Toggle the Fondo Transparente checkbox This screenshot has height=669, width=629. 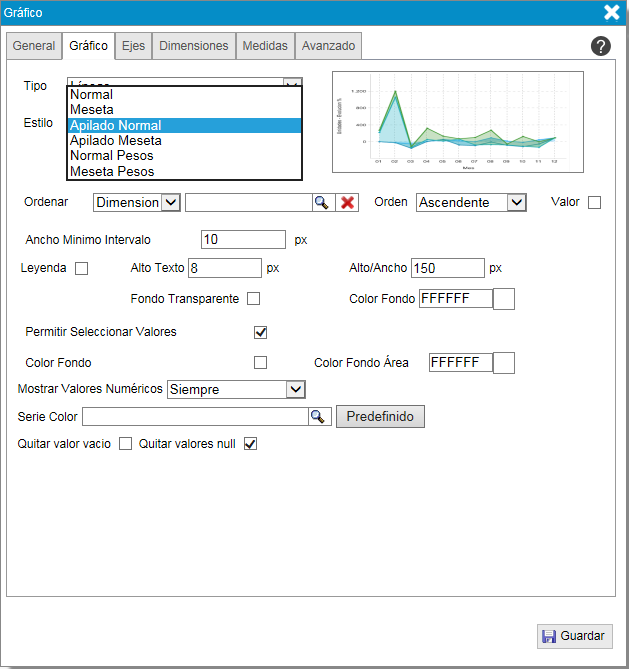254,299
